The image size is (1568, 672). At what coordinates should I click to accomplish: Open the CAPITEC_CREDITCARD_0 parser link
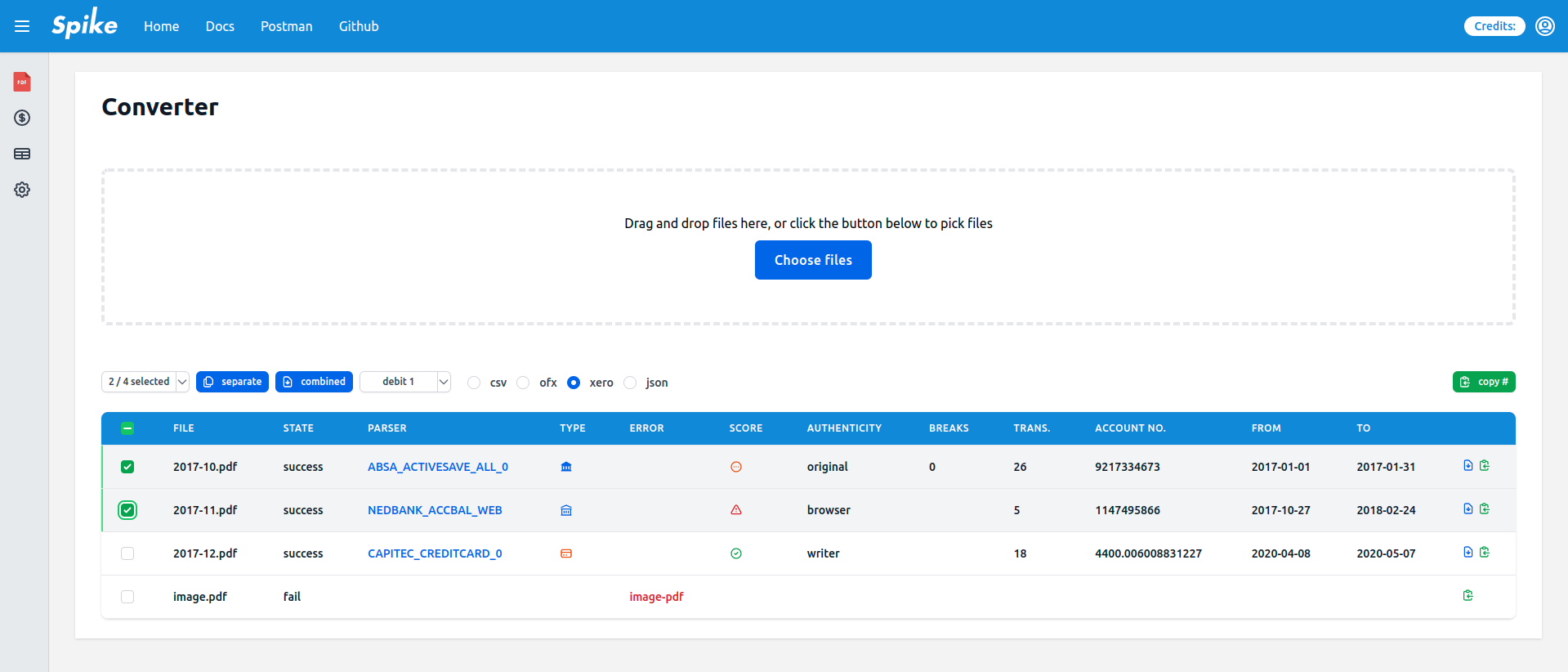[435, 553]
